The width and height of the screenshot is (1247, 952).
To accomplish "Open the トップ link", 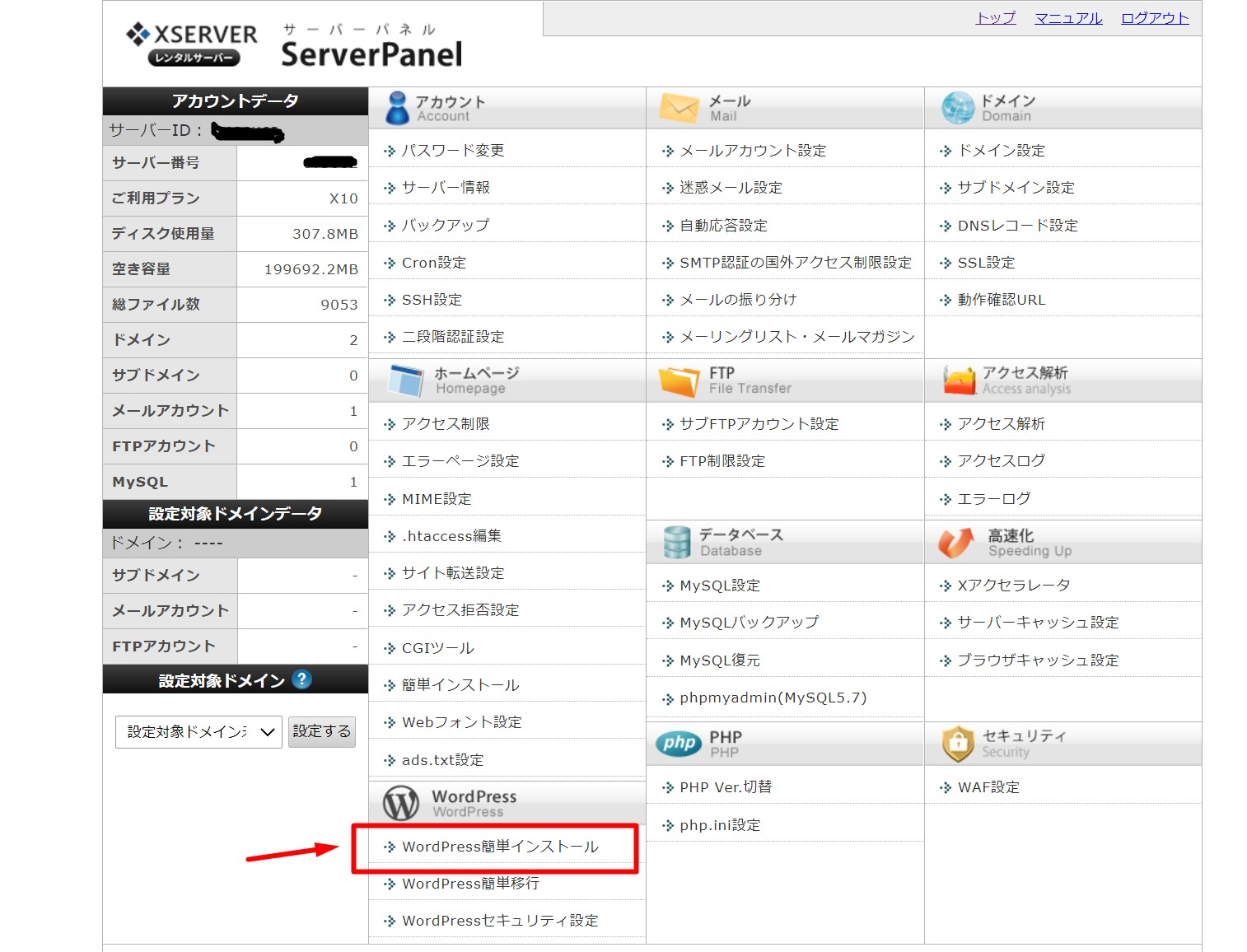I will pyautogui.click(x=996, y=18).
